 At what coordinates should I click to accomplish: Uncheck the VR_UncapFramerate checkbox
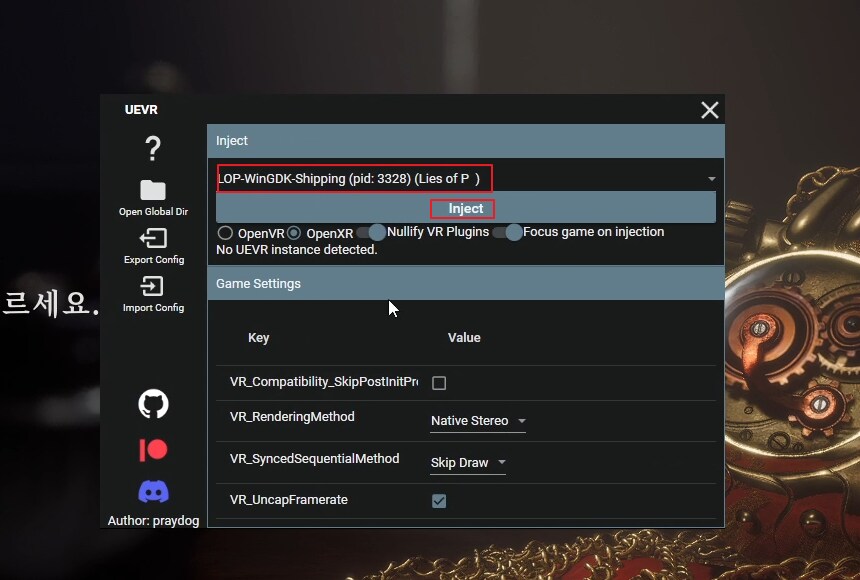click(439, 501)
